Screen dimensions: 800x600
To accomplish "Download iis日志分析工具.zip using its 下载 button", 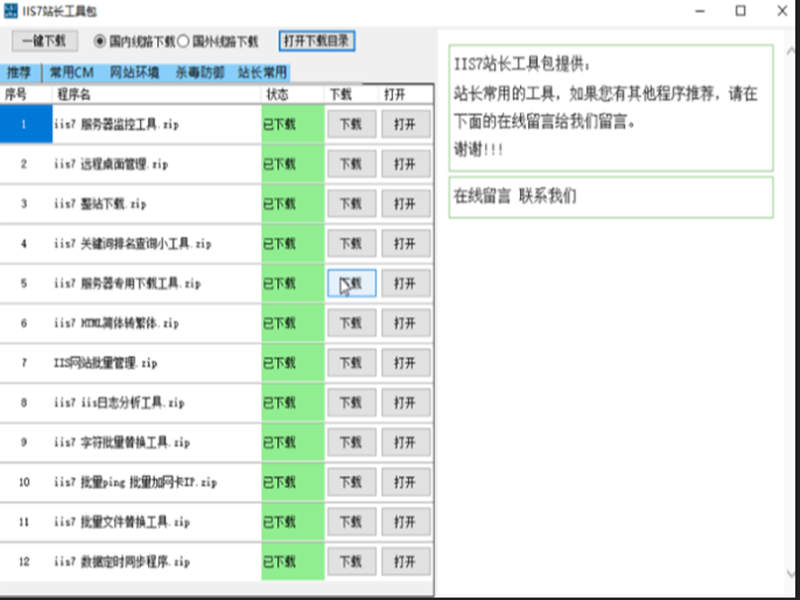I will [x=352, y=403].
